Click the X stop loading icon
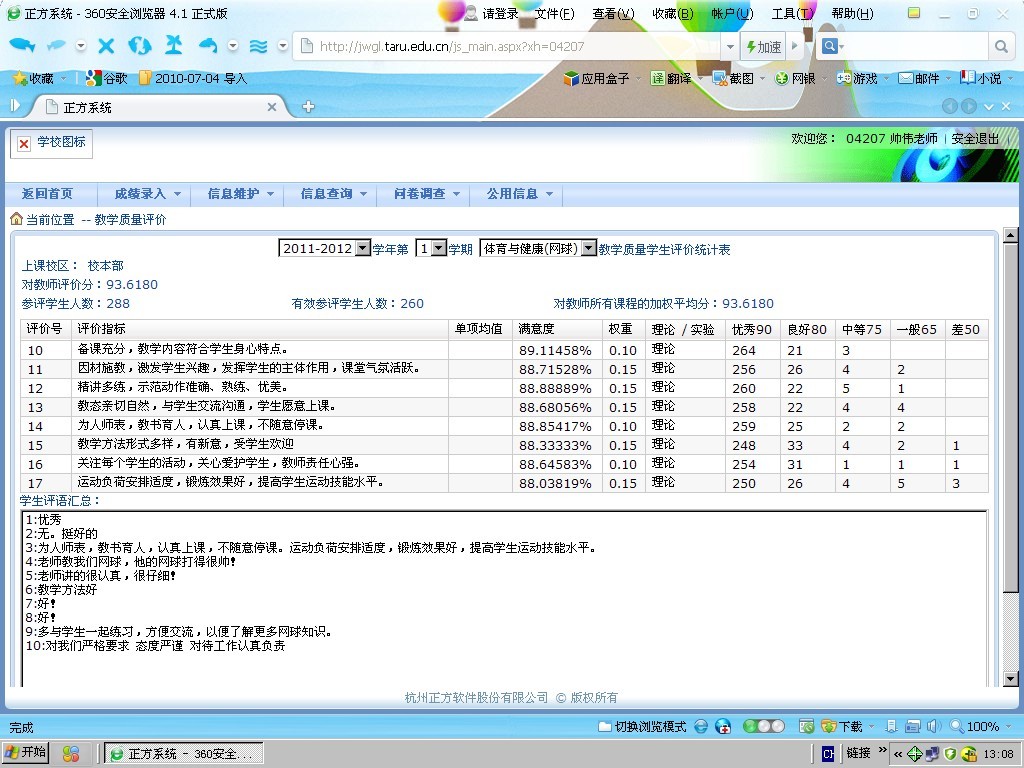 (x=106, y=46)
